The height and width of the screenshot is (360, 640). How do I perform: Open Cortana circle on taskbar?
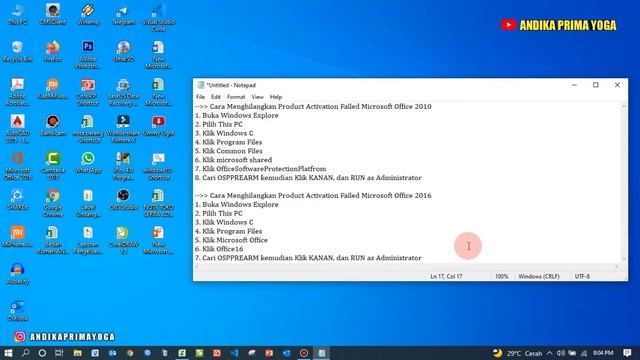[x=42, y=353]
